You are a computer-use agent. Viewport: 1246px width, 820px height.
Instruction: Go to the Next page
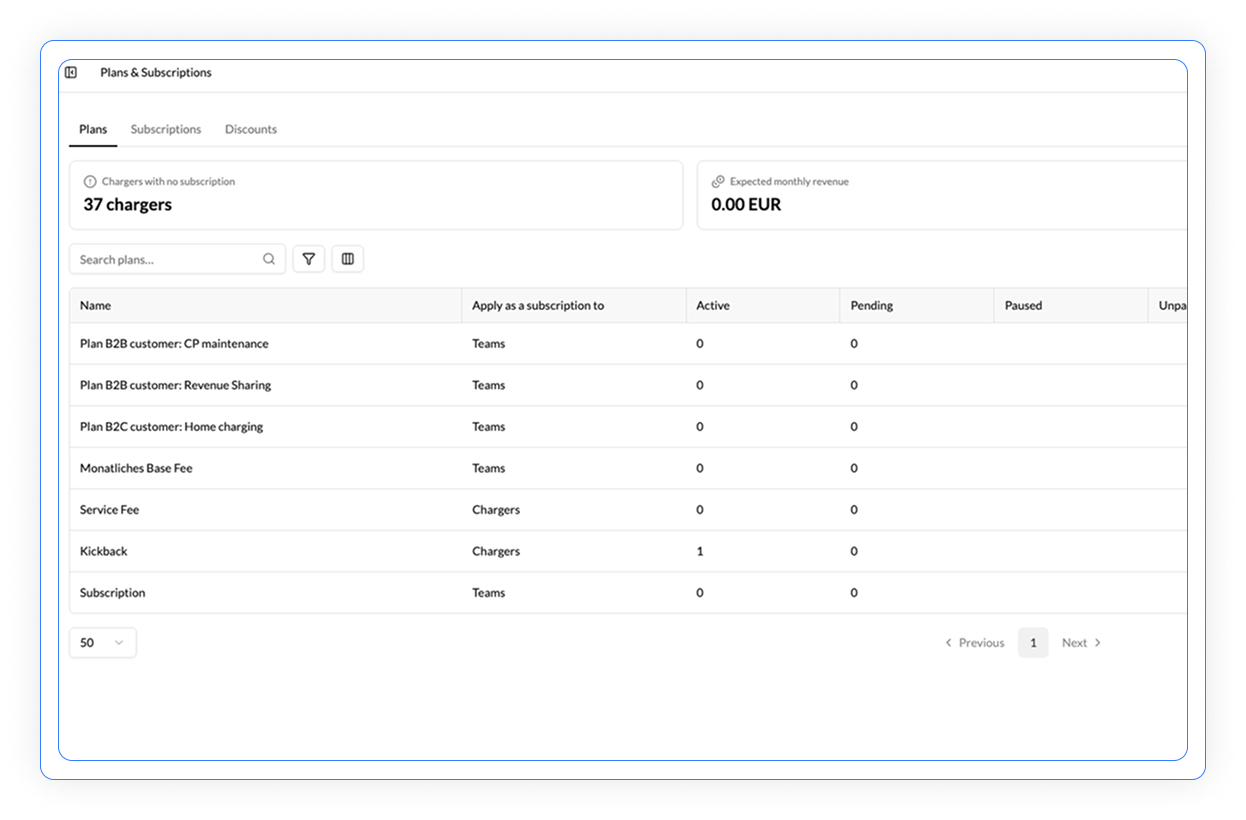coord(1082,643)
